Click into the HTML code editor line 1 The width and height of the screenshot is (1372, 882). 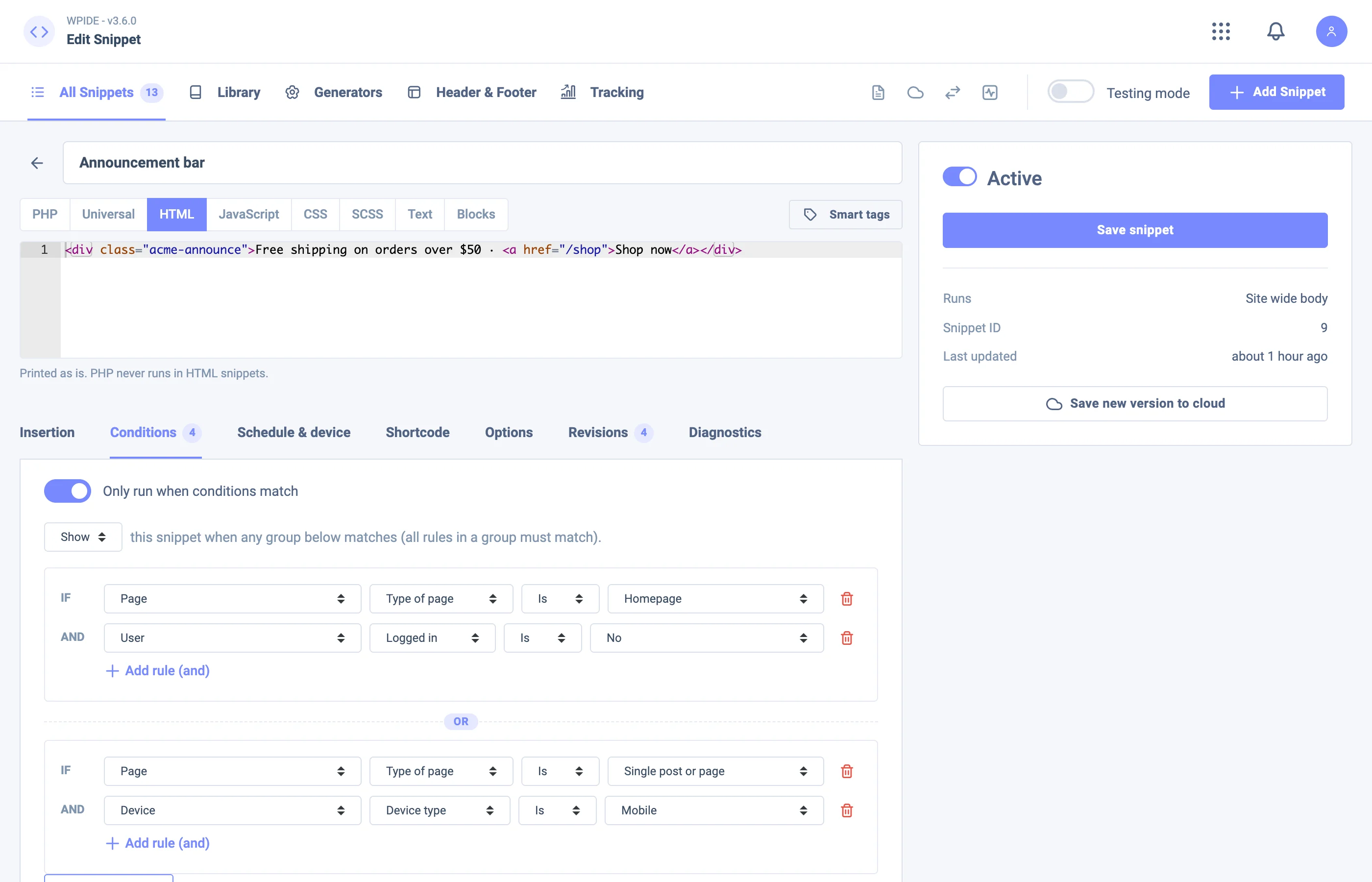[481, 250]
